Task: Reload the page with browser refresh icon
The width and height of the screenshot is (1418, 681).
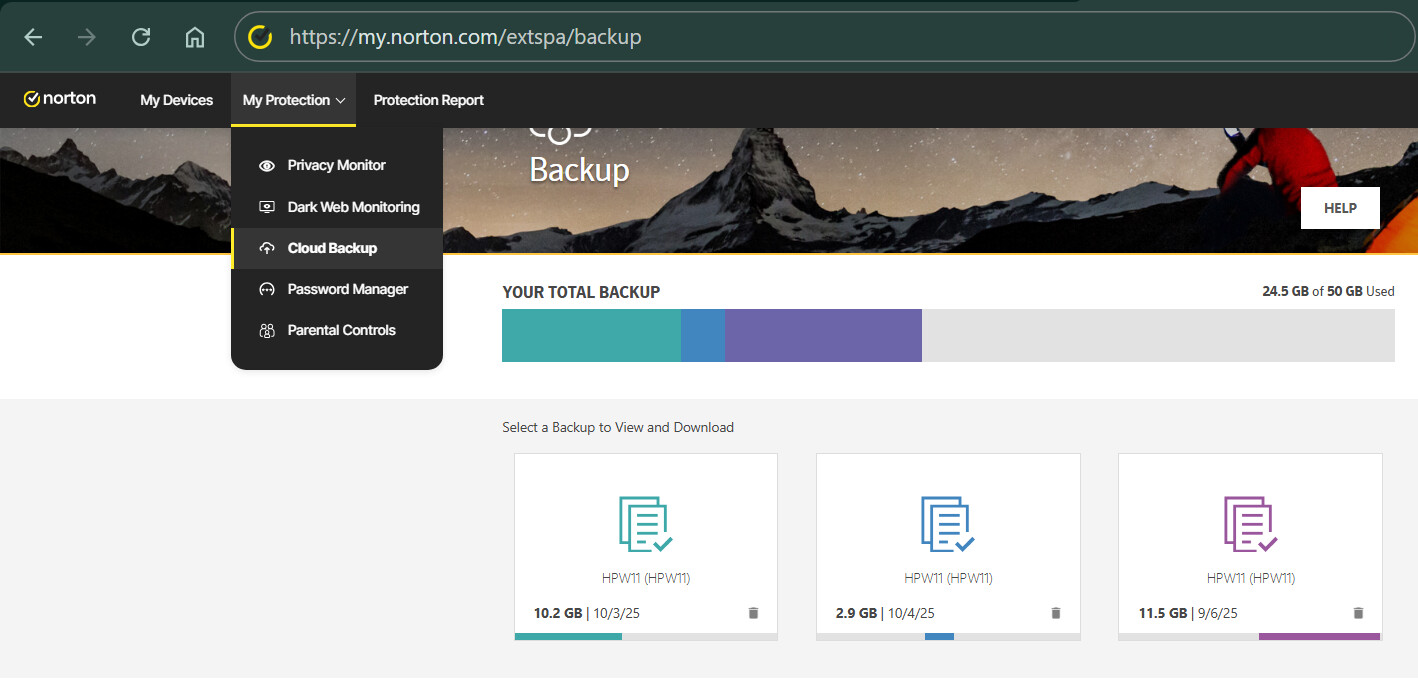Action: [141, 37]
